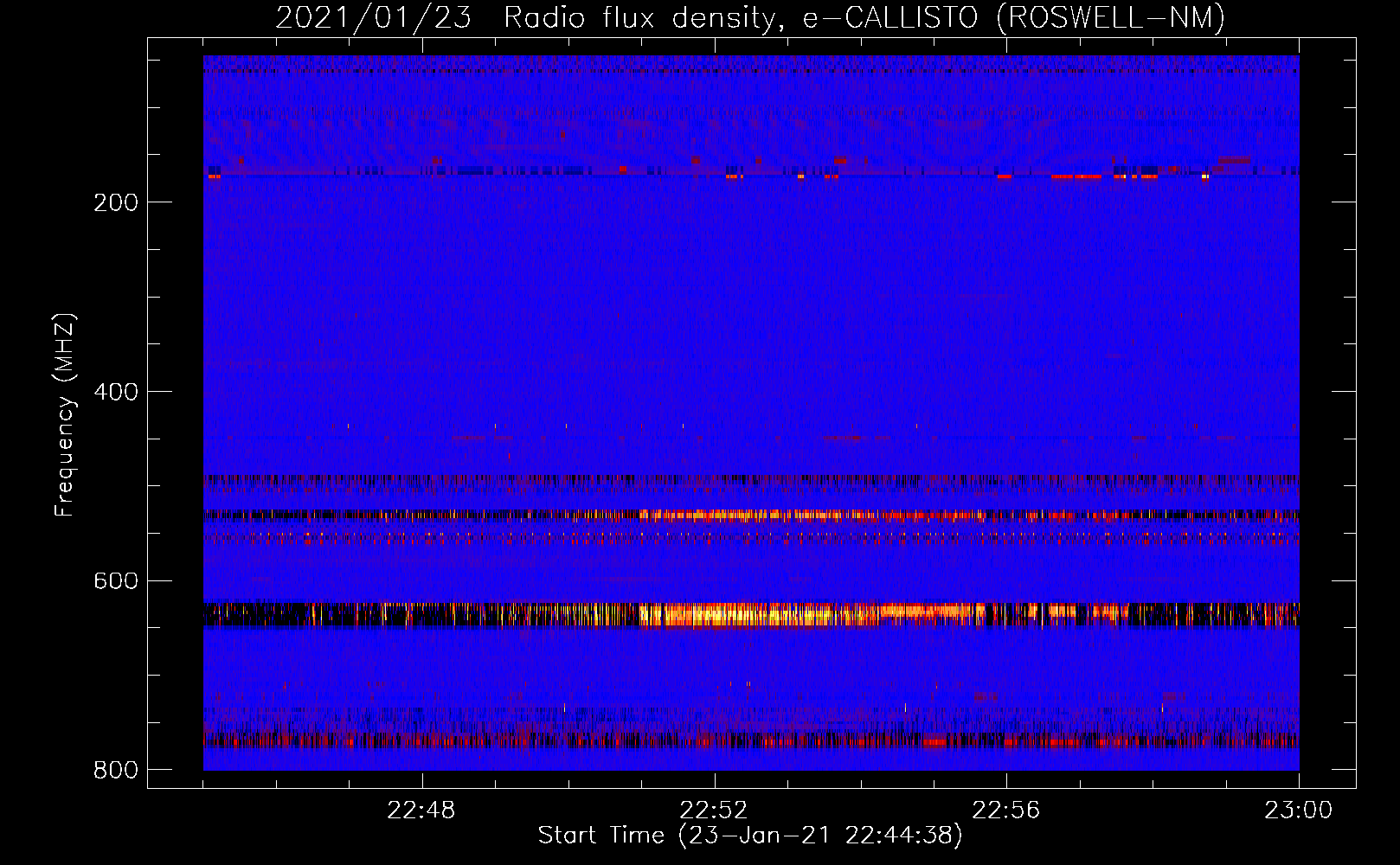Click the plot title 'Radio flux density, e-CALLISTO (ROSWELL-NM)'

tap(864, 17)
